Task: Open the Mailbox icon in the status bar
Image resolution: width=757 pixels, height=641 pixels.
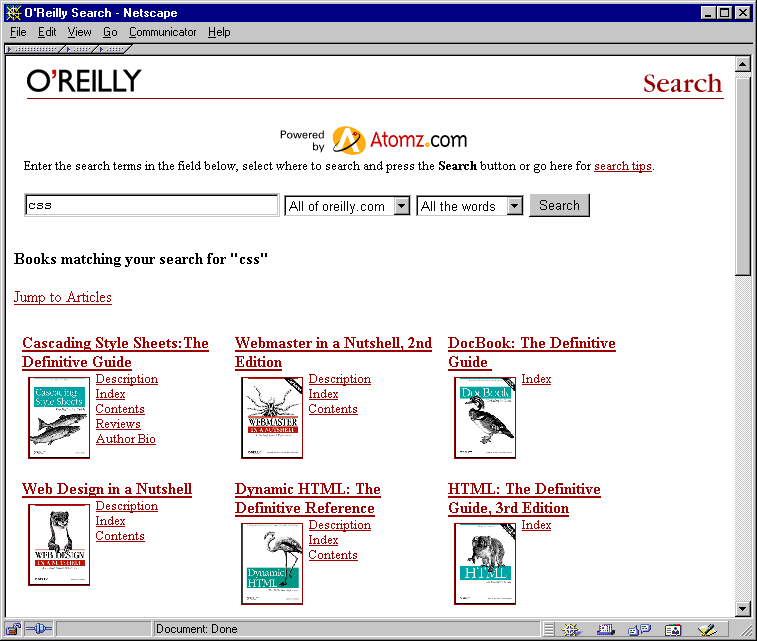Action: [x=605, y=629]
